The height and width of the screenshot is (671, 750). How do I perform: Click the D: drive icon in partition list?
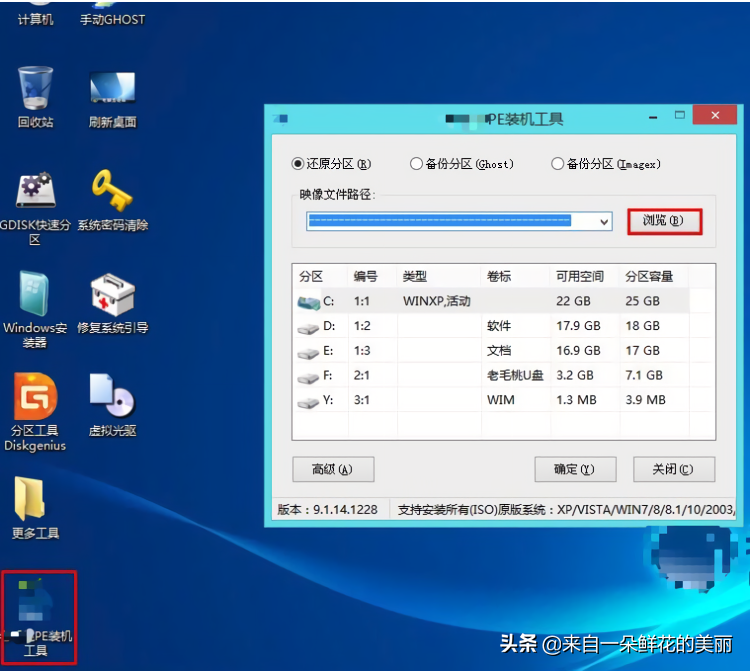click(308, 327)
